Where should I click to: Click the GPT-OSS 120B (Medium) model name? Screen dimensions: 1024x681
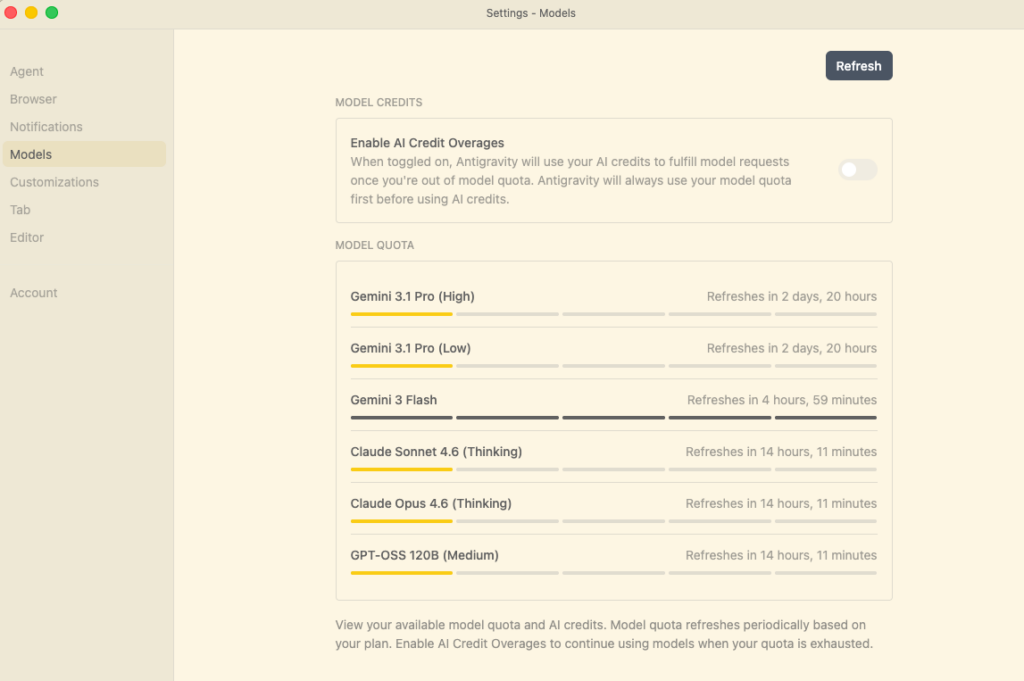click(424, 555)
